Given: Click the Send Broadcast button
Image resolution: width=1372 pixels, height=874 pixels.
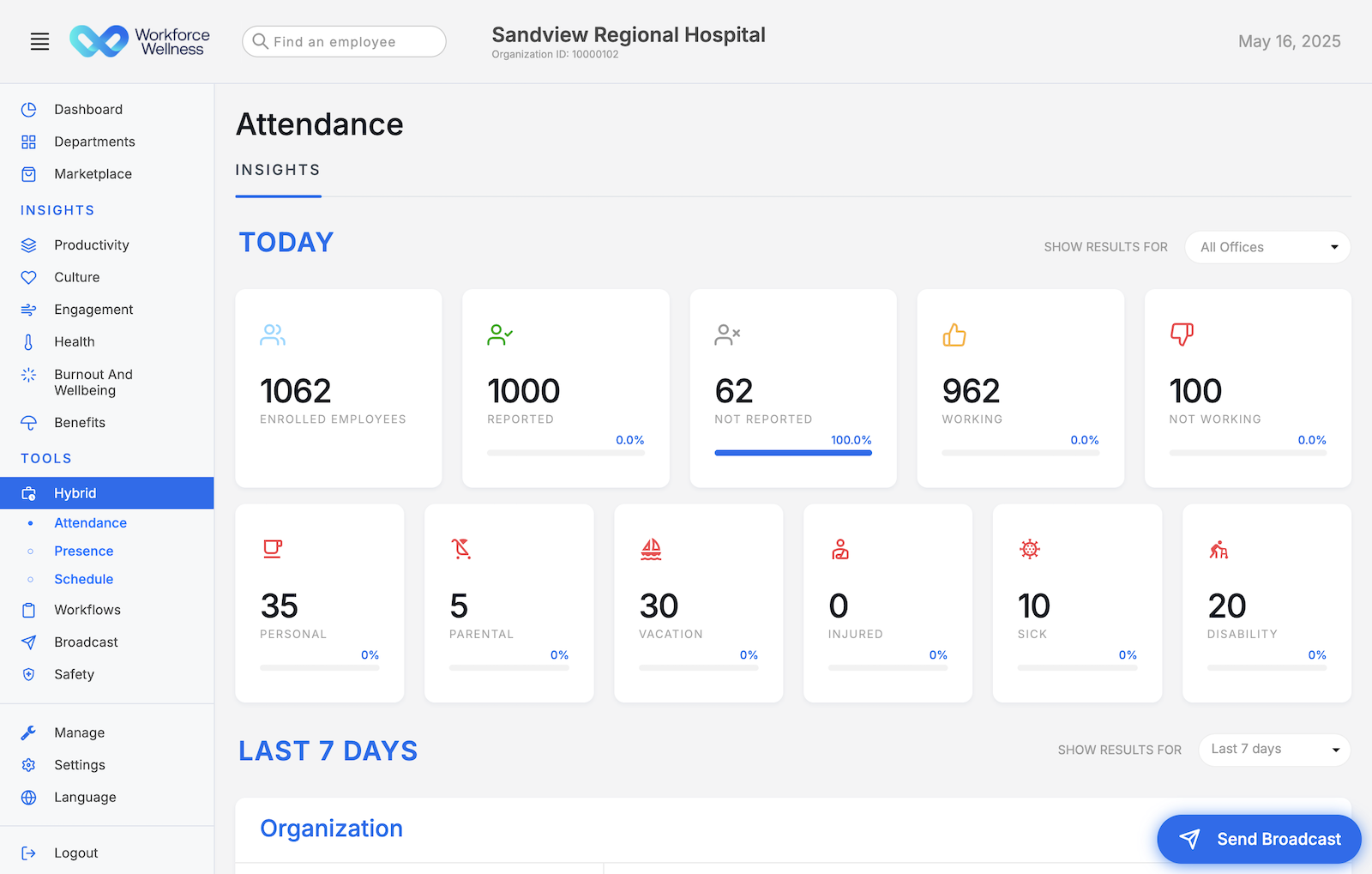Looking at the screenshot, I should point(1258,839).
